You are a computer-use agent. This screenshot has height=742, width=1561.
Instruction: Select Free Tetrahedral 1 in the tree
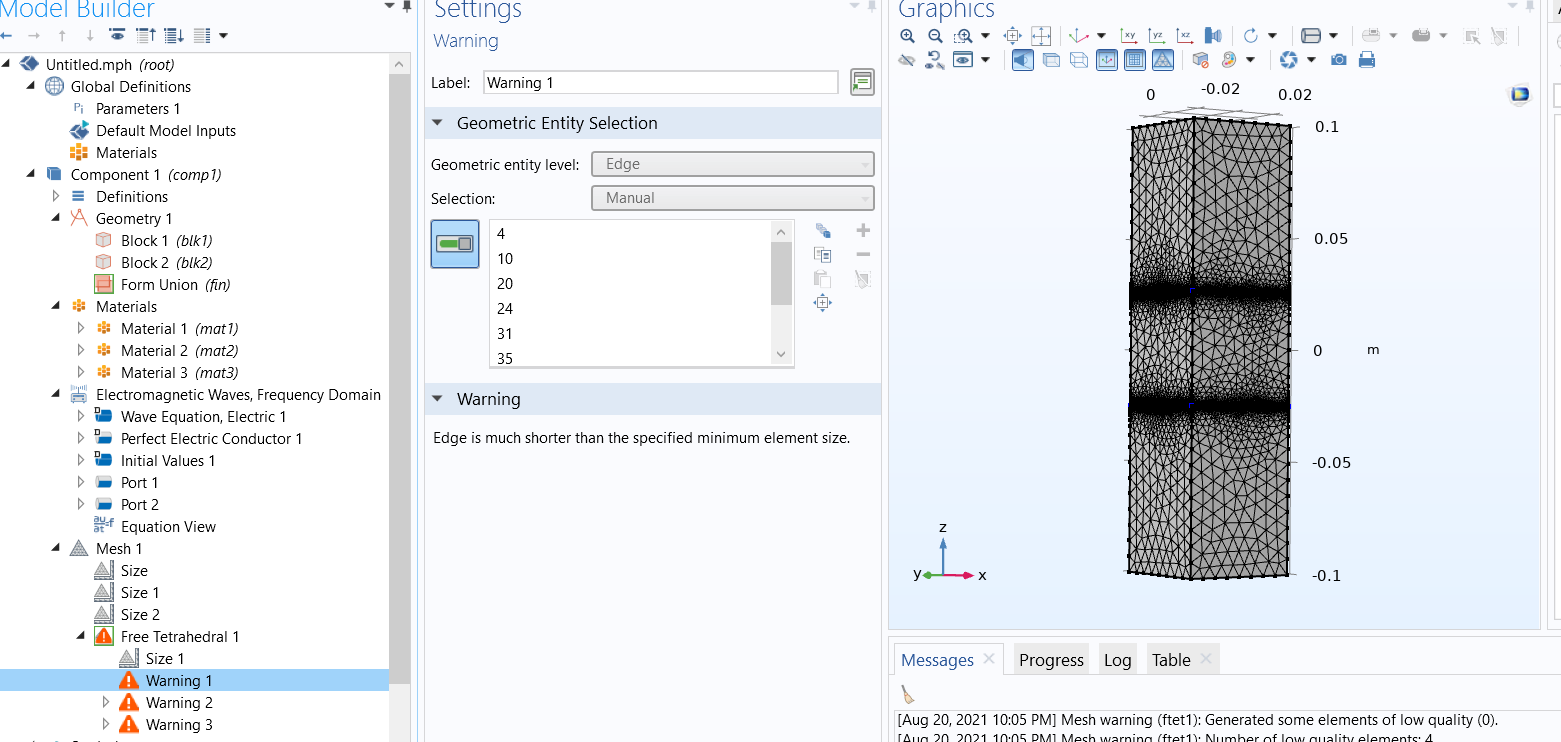[180, 637]
